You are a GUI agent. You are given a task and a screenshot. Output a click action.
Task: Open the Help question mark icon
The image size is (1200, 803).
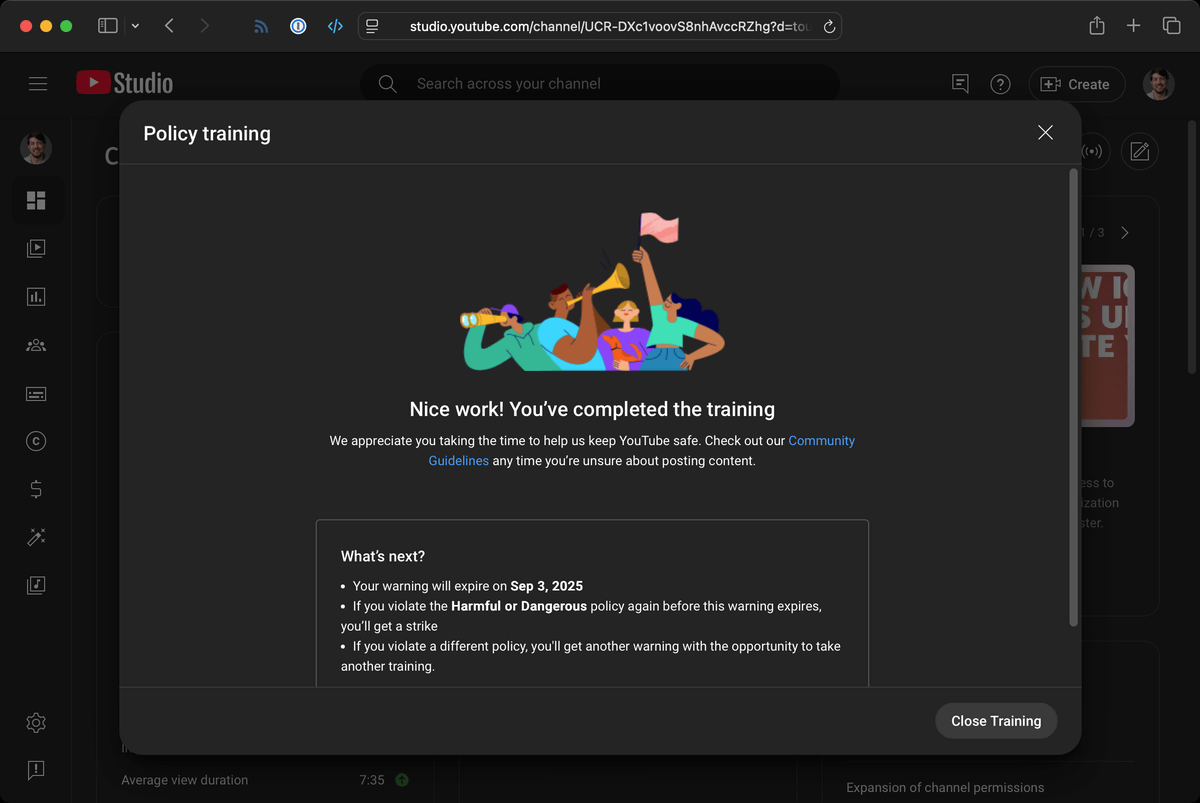click(1000, 84)
